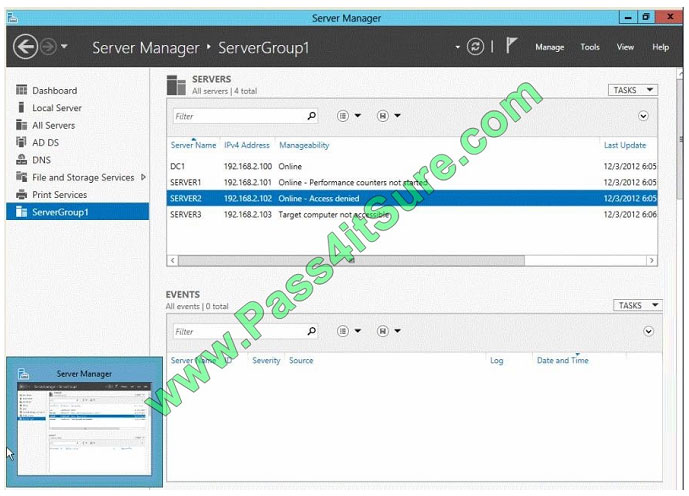The height and width of the screenshot is (496, 689).
Task: Open the Help menu
Action: click(x=660, y=47)
